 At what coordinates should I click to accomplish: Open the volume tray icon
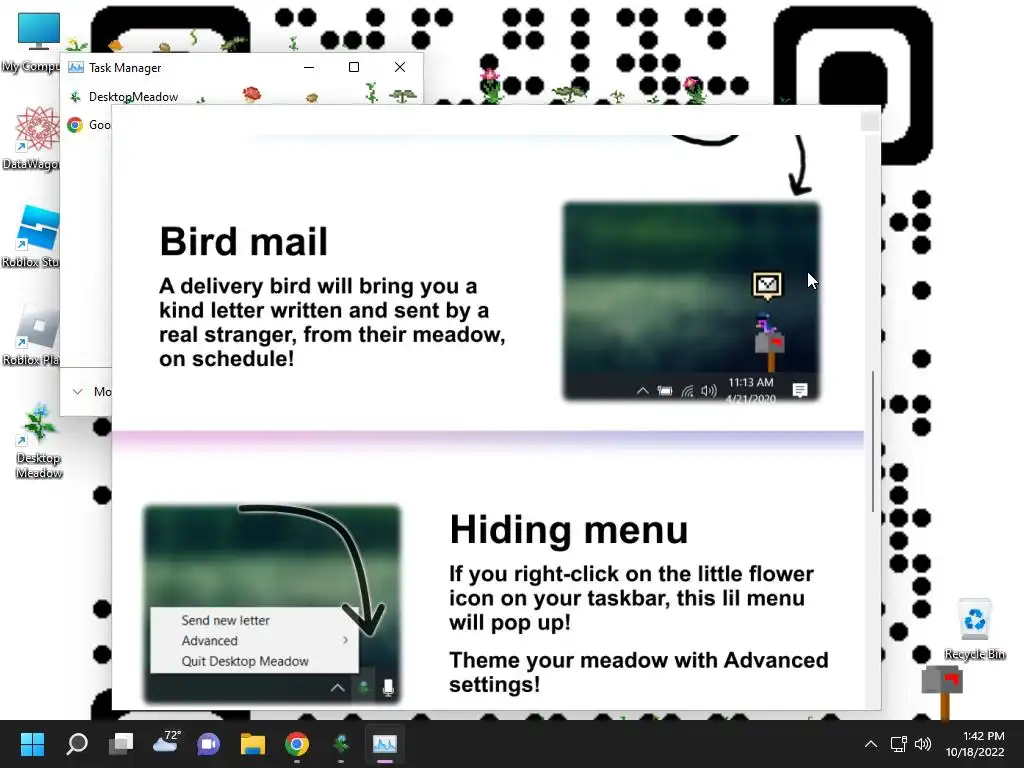pos(922,744)
